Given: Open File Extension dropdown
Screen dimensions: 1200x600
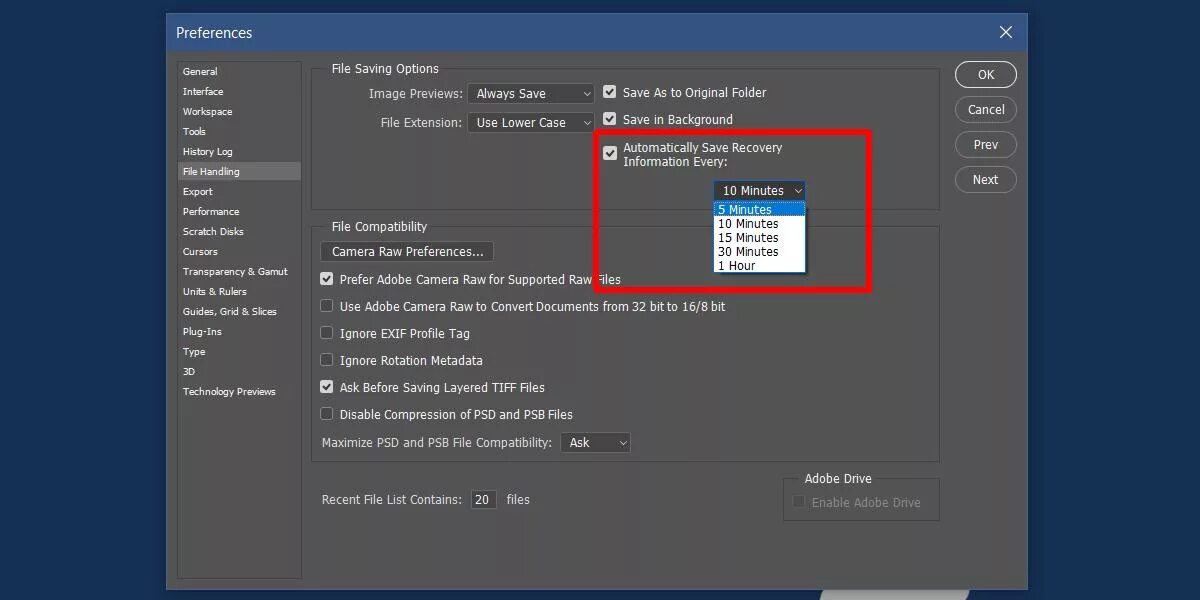Looking at the screenshot, I should 533,123.
